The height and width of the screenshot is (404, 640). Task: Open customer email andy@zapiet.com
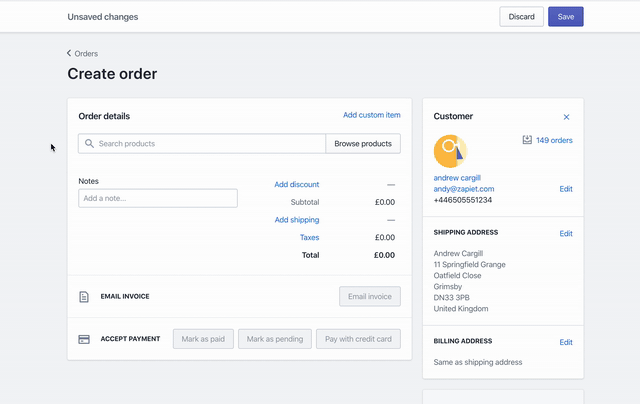point(464,189)
